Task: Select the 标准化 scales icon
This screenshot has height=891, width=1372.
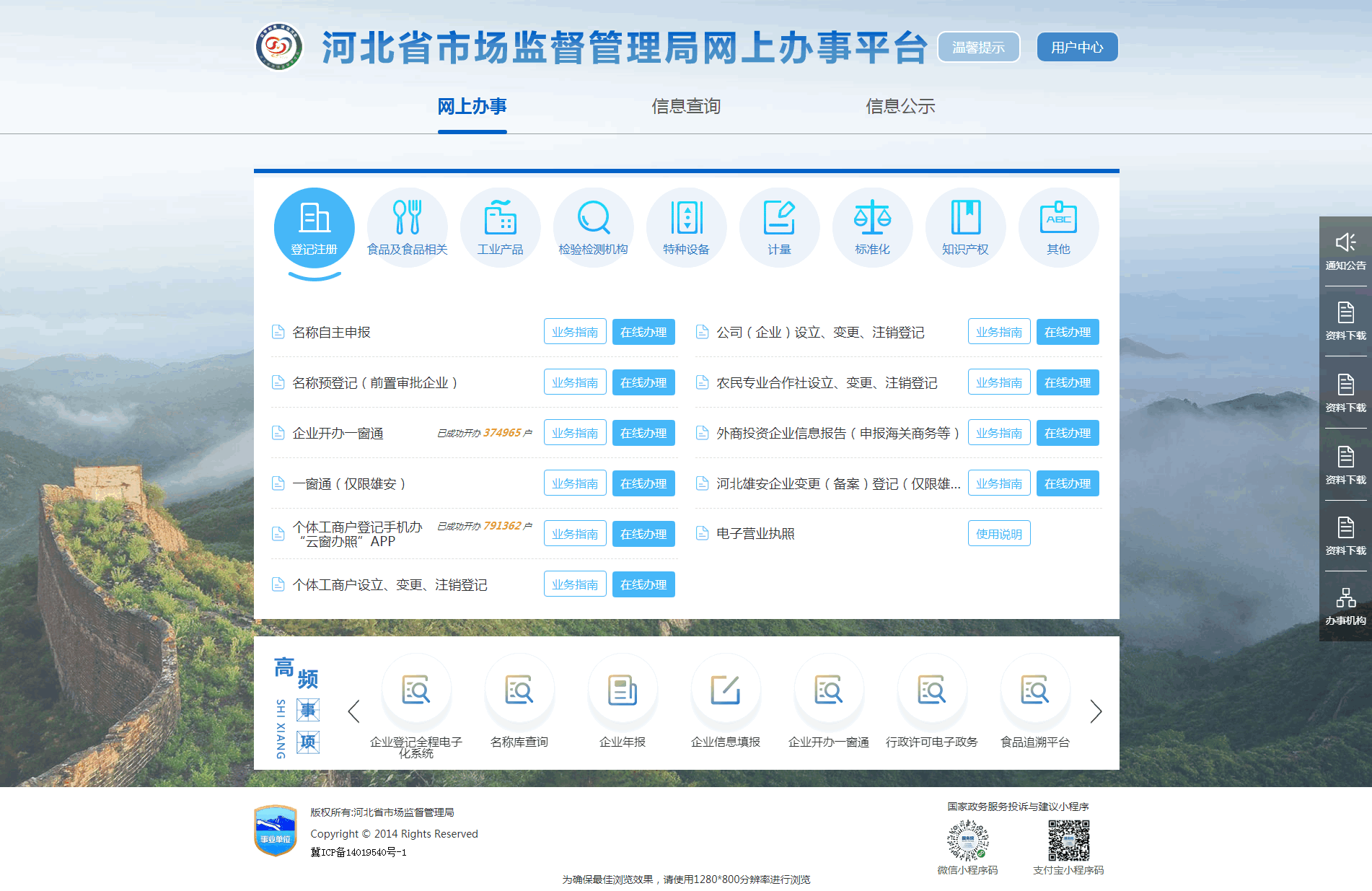Action: 872,227
